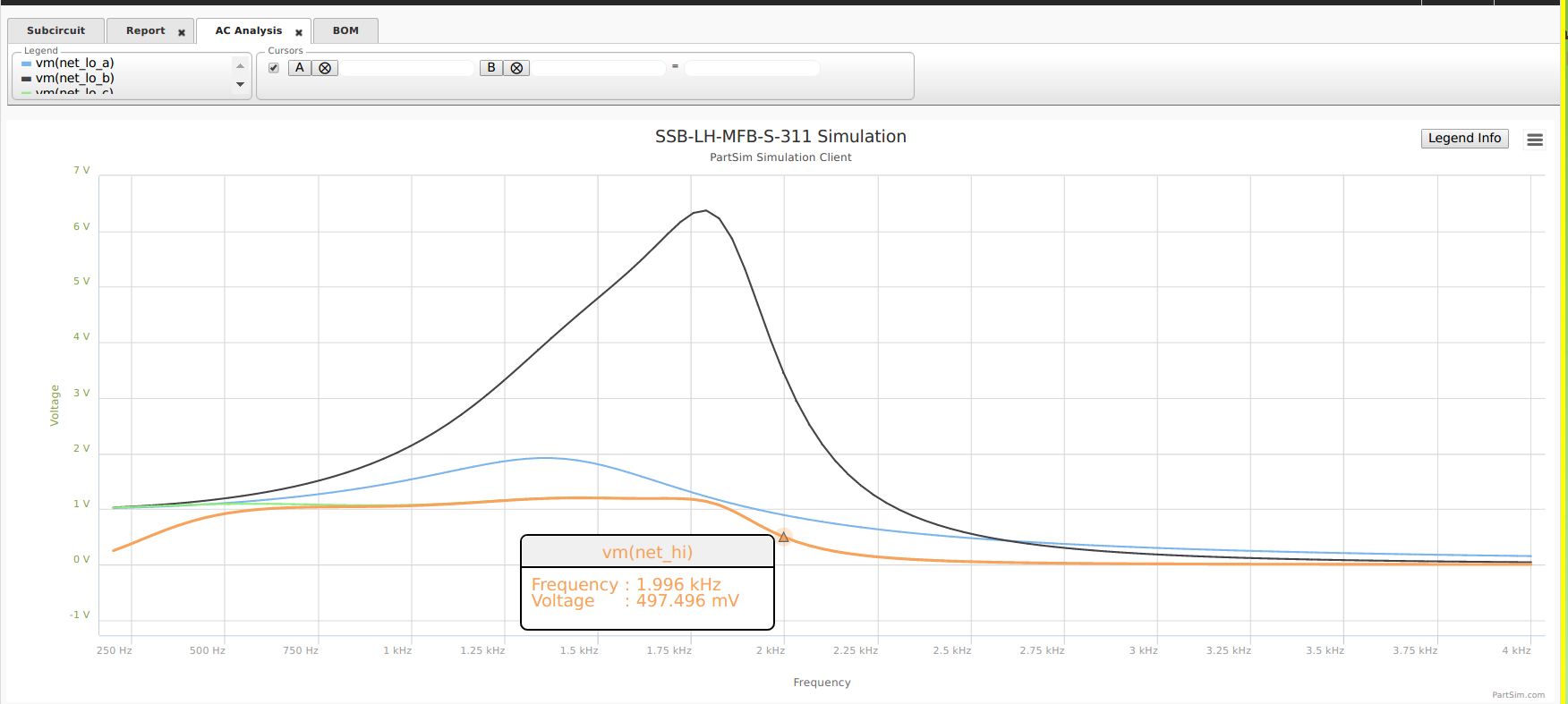This screenshot has width=1568, height=704.
Task: Open the BOM tab
Action: pyautogui.click(x=345, y=30)
